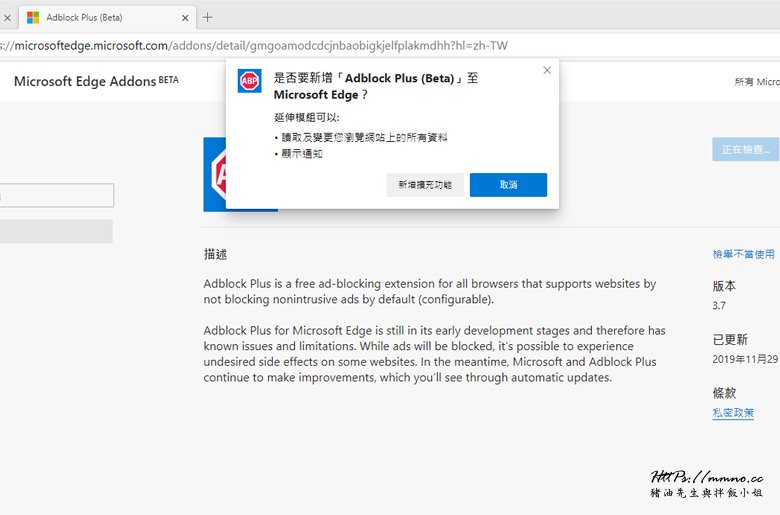Close the Adblock Plus (Beta) tab
Screen dimensions: 780x515
click(x=185, y=18)
